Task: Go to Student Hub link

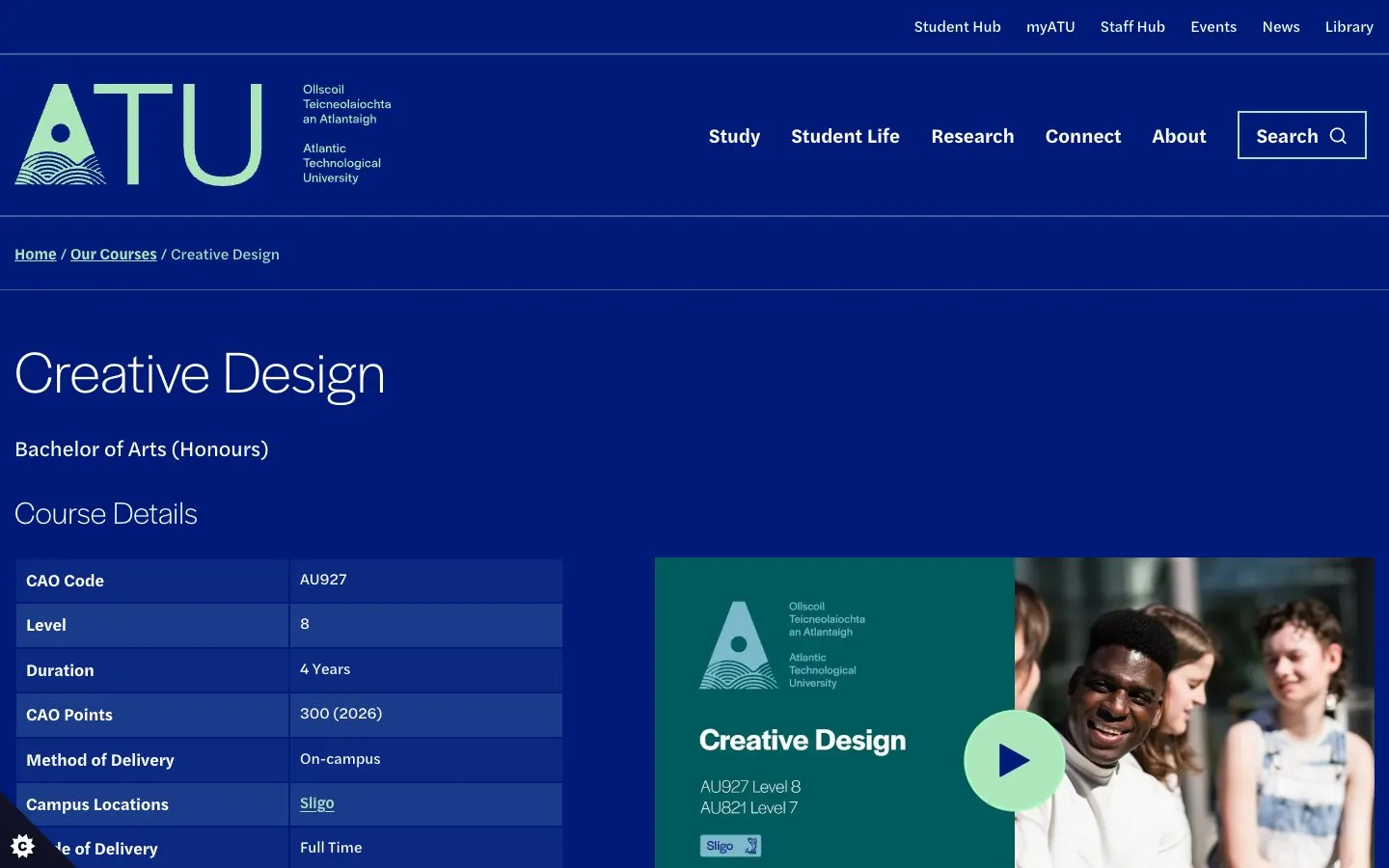Action: pos(957,27)
